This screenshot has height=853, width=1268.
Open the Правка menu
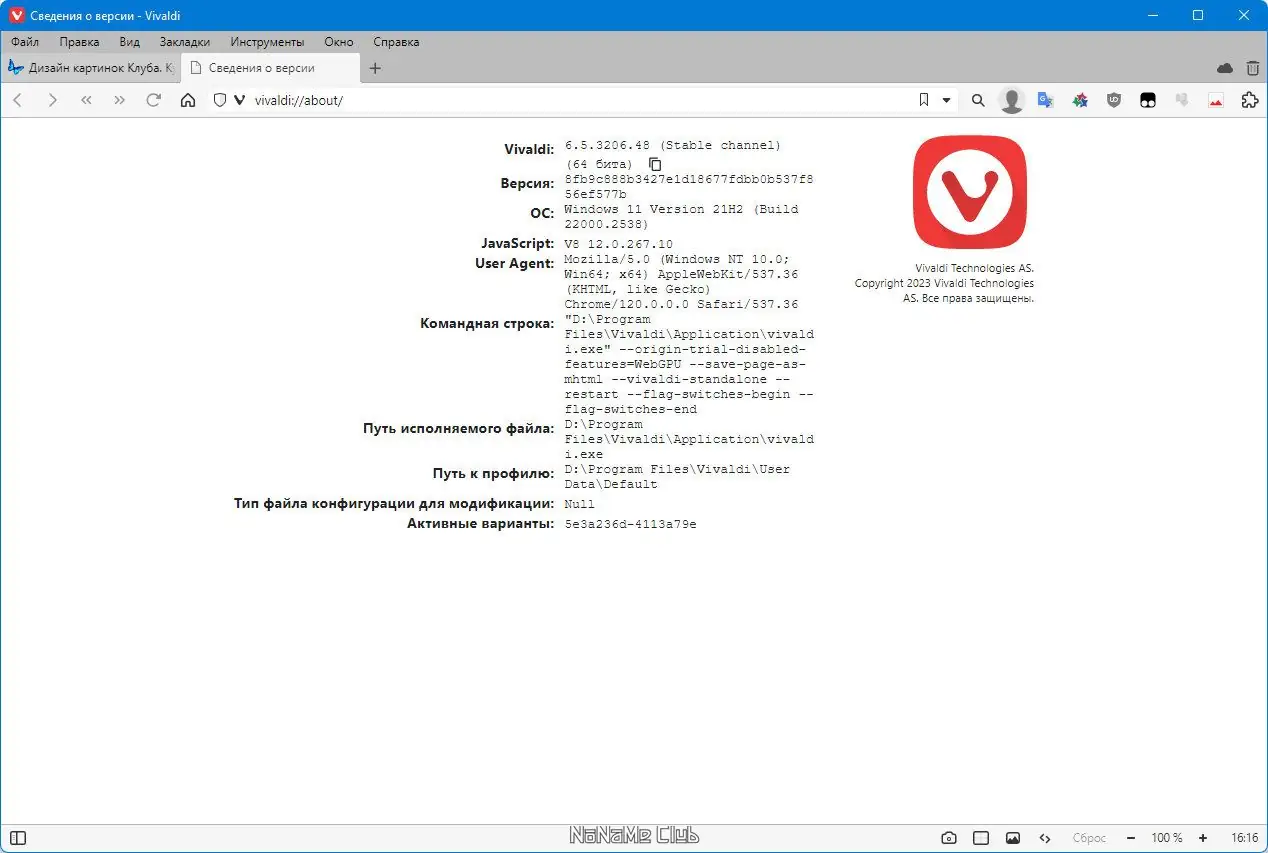coord(79,42)
